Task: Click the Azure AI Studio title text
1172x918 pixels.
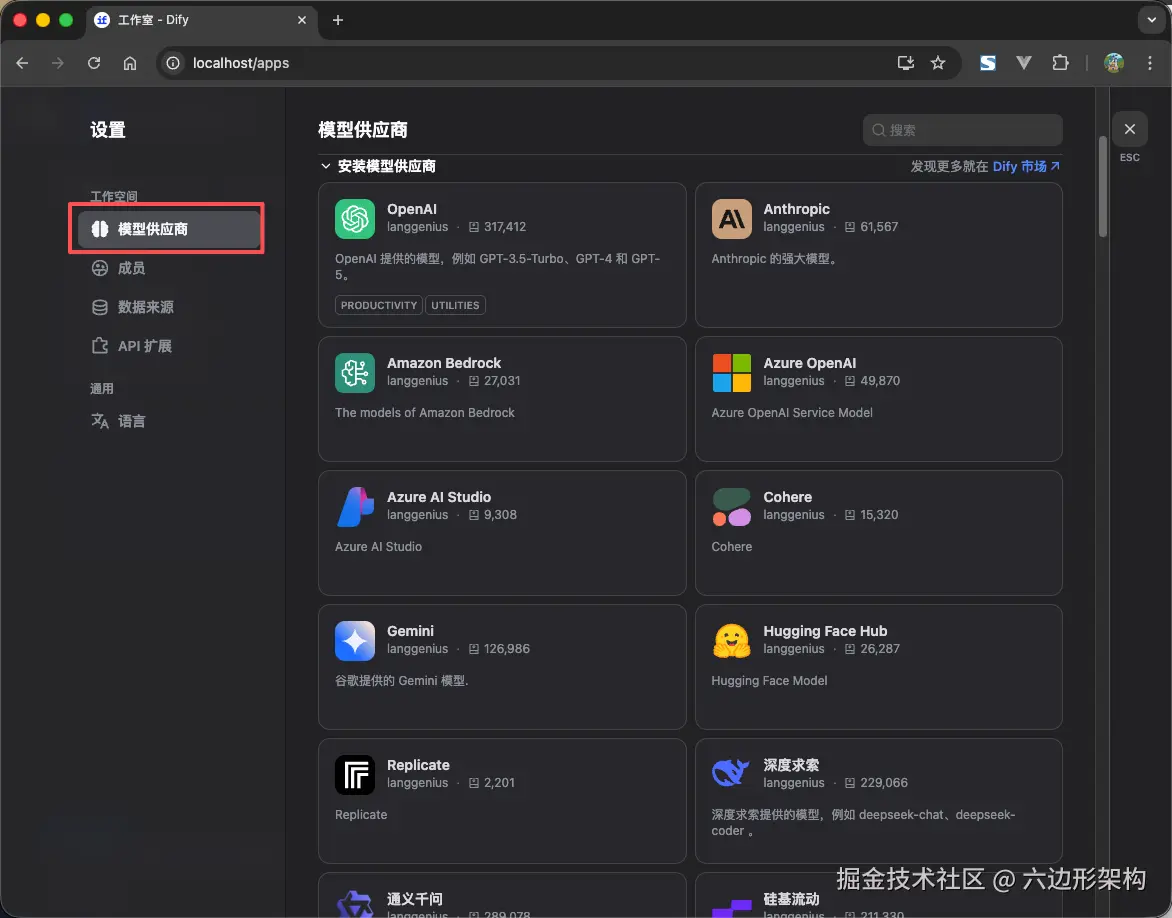Action: [x=439, y=497]
